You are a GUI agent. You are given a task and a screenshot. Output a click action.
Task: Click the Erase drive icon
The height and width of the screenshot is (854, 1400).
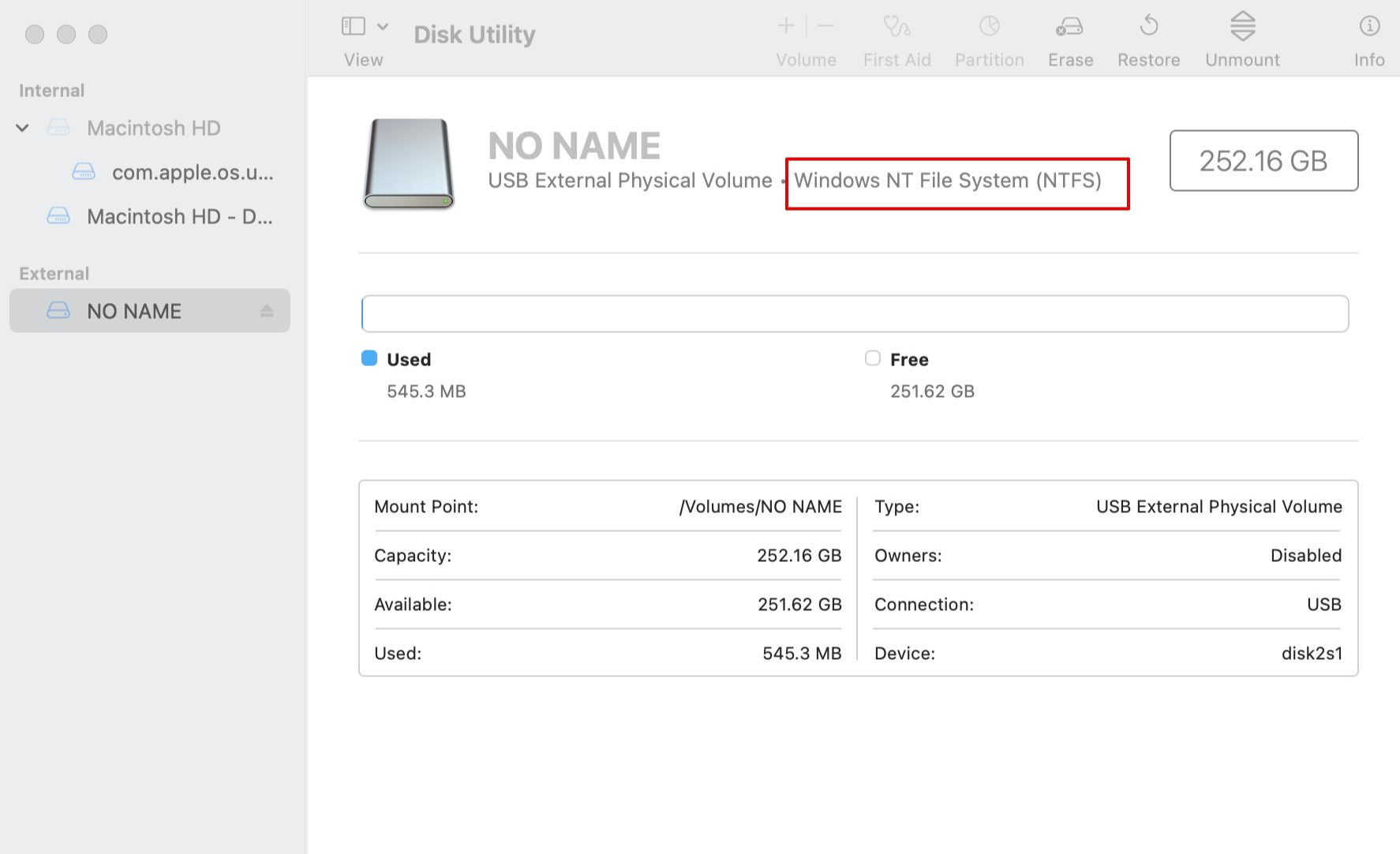click(x=1070, y=27)
